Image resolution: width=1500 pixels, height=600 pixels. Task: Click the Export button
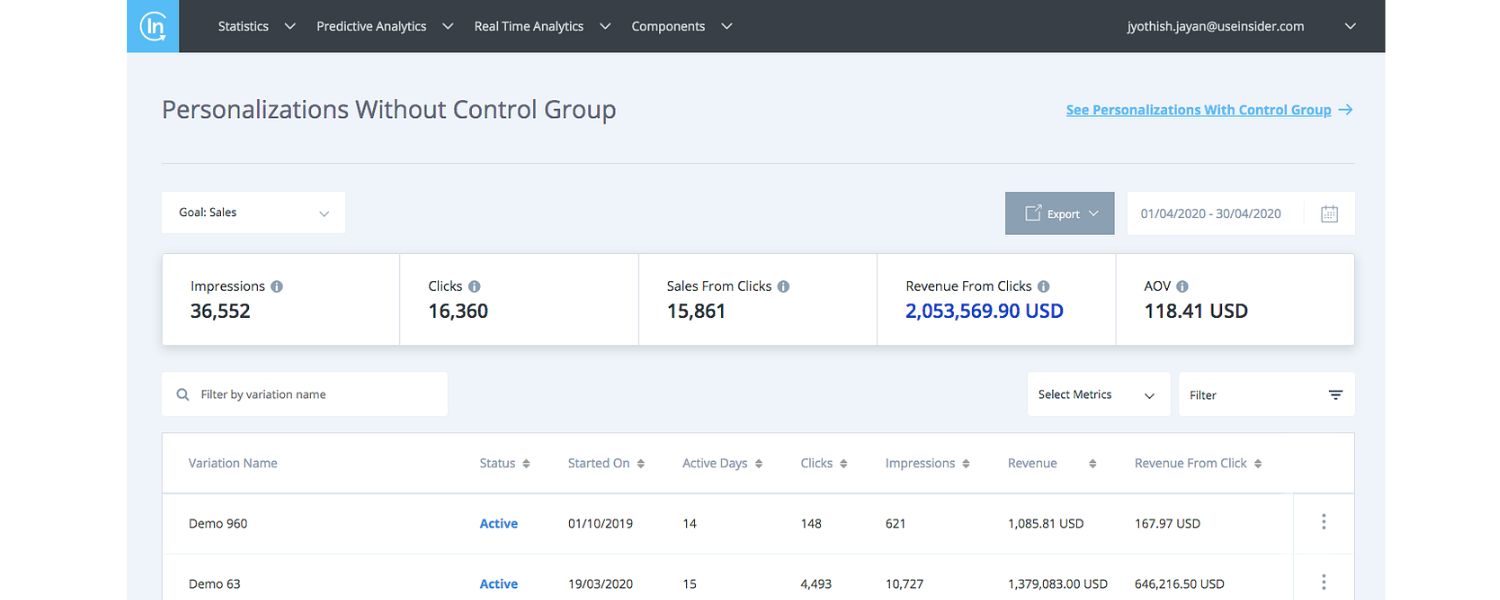[1059, 213]
